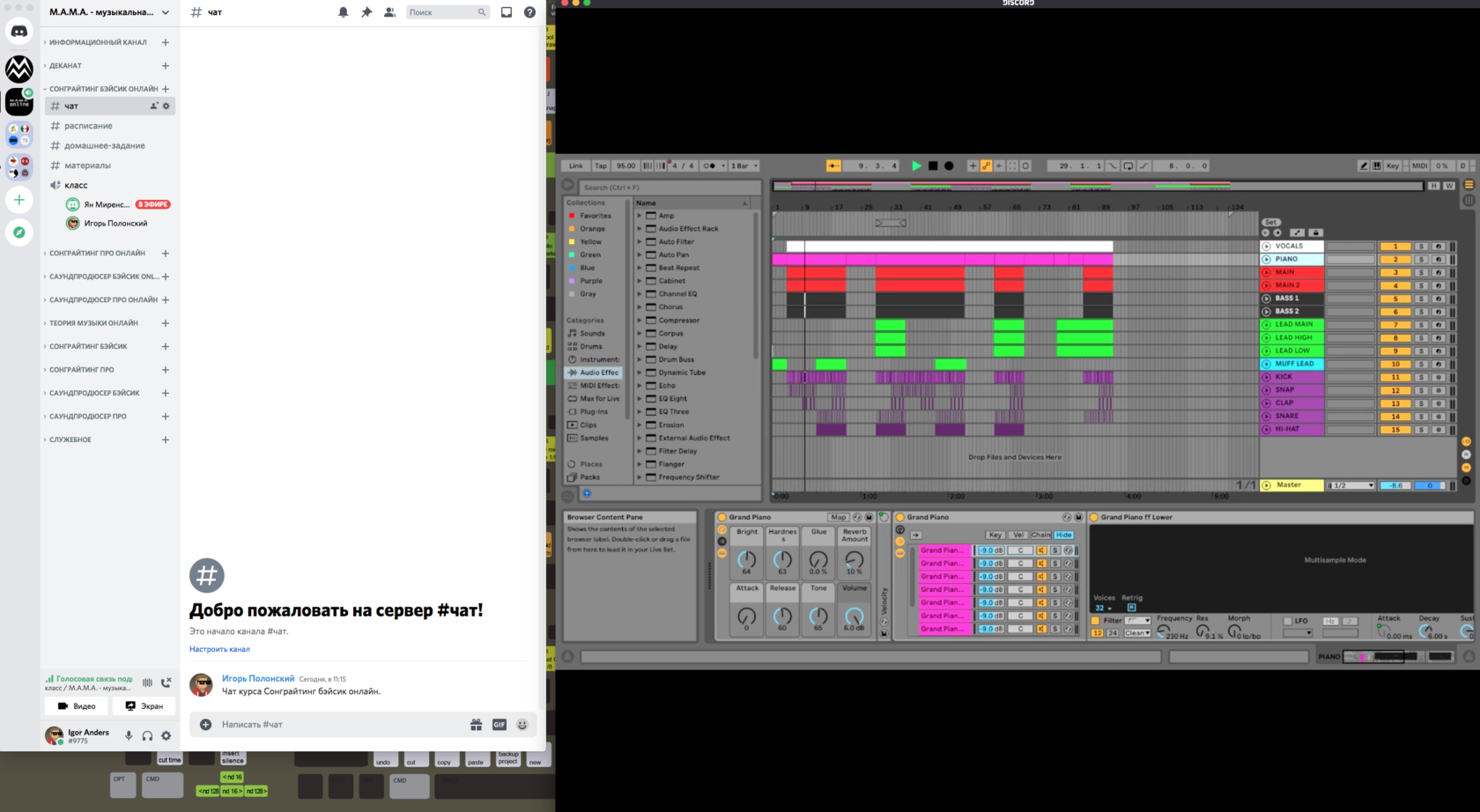
Task: Click the Tap tempo button in Ableton
Action: 601,166
